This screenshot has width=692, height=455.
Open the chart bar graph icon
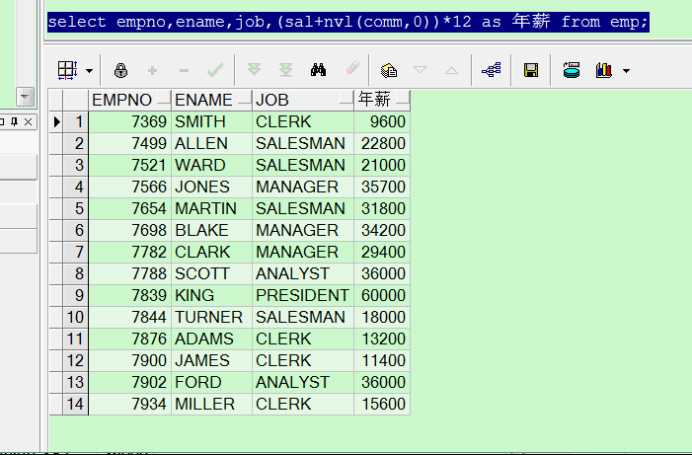604,70
